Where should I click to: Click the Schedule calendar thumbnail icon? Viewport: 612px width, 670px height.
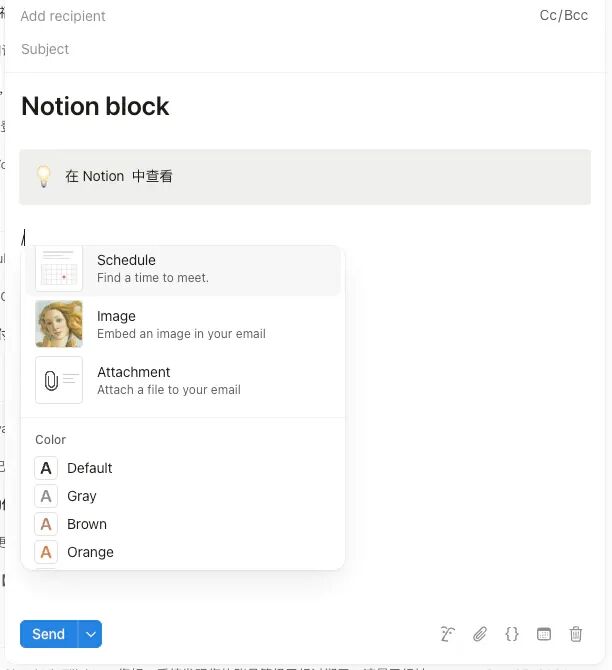coord(59,268)
